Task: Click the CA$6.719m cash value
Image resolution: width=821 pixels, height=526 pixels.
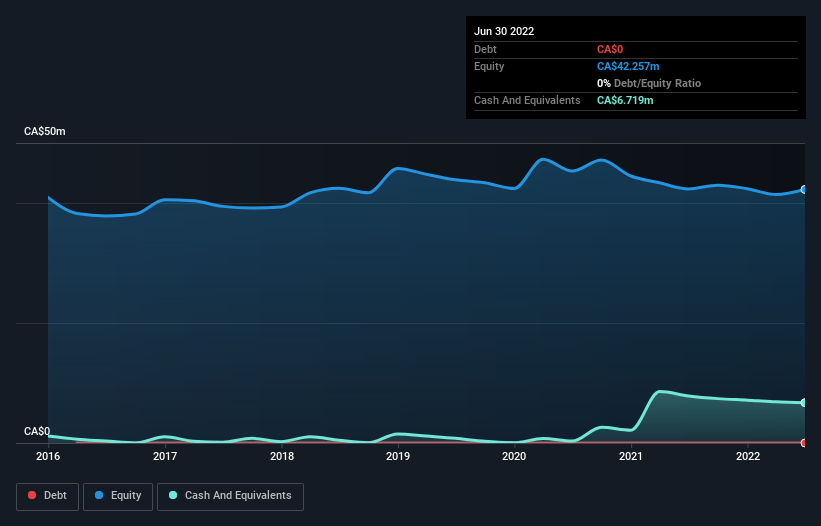Action: pyautogui.click(x=625, y=100)
